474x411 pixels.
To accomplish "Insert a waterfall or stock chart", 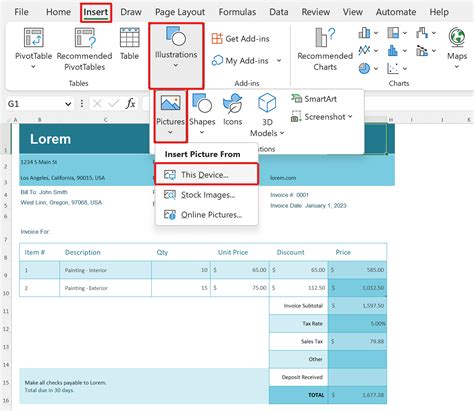I will (422, 33).
